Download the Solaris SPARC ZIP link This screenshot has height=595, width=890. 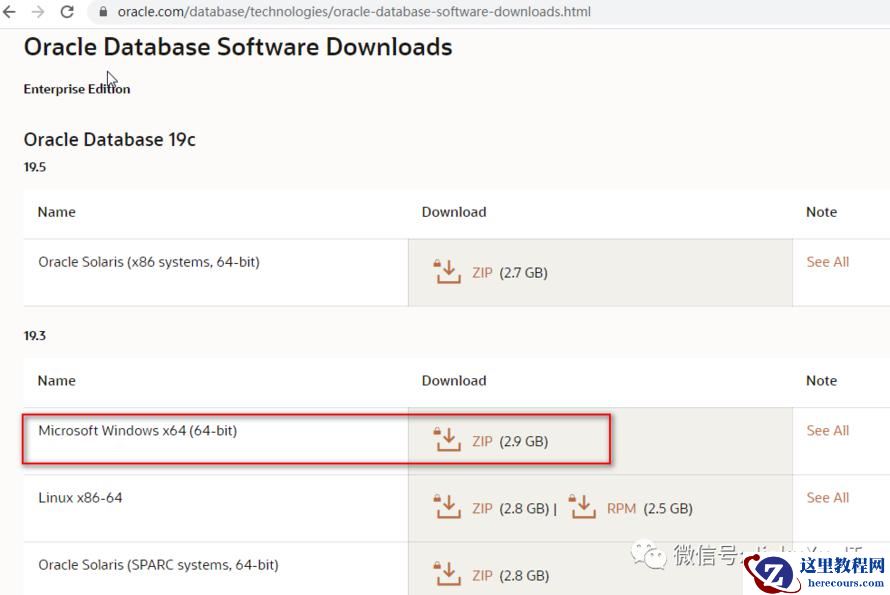click(483, 575)
